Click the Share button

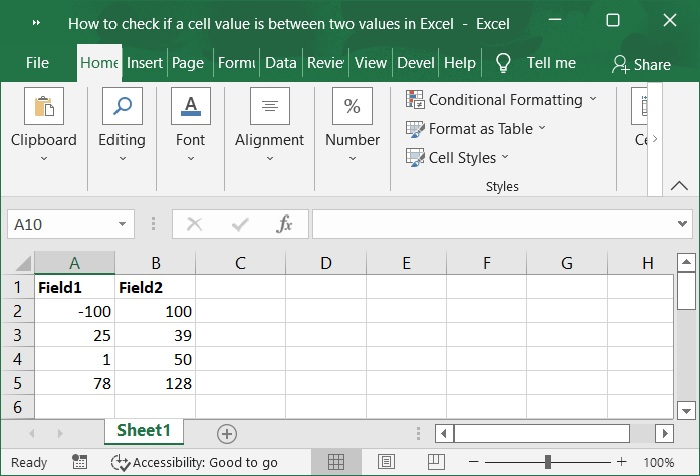(x=641, y=64)
